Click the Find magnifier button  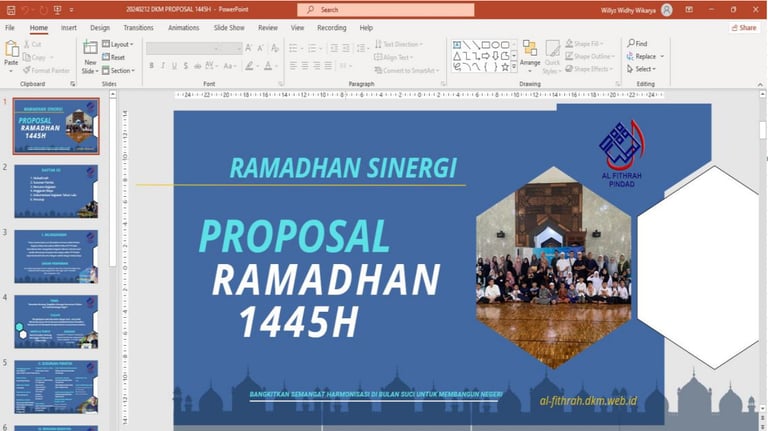click(637, 44)
